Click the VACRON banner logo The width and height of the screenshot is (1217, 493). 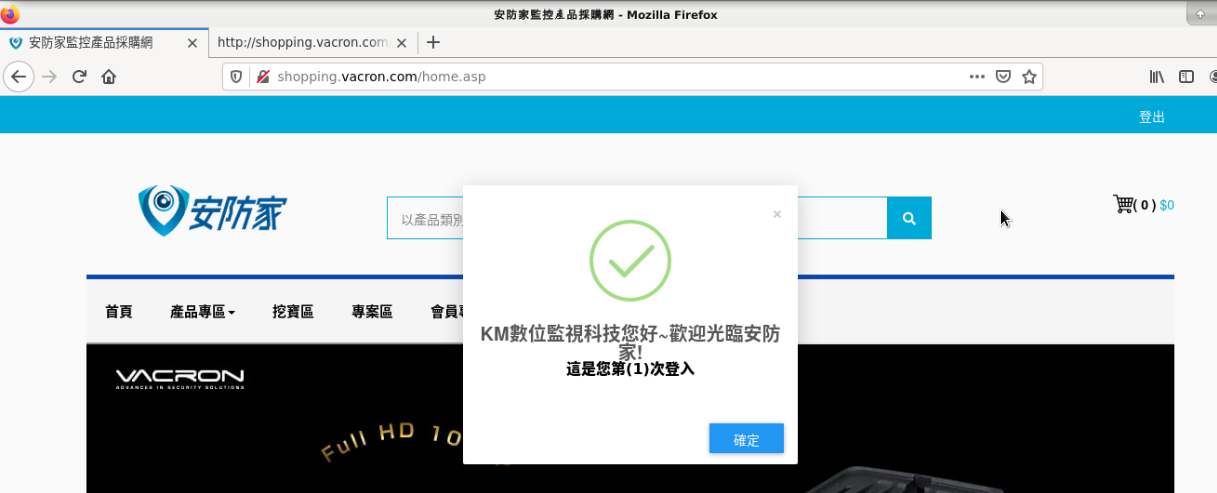pyautogui.click(x=179, y=379)
